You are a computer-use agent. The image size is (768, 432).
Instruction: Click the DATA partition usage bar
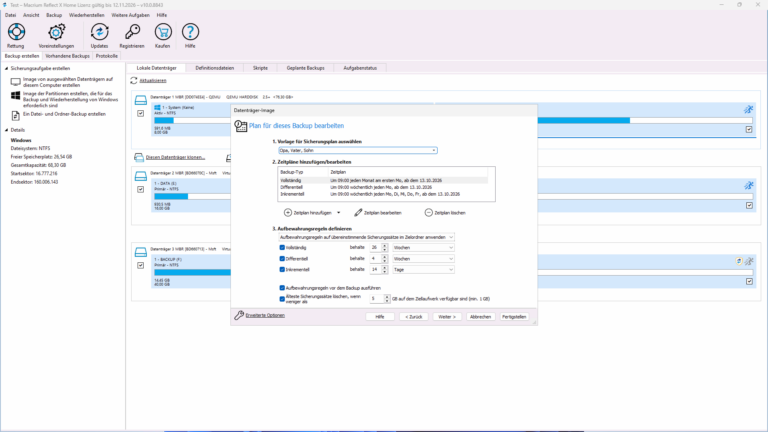[x=192, y=196]
